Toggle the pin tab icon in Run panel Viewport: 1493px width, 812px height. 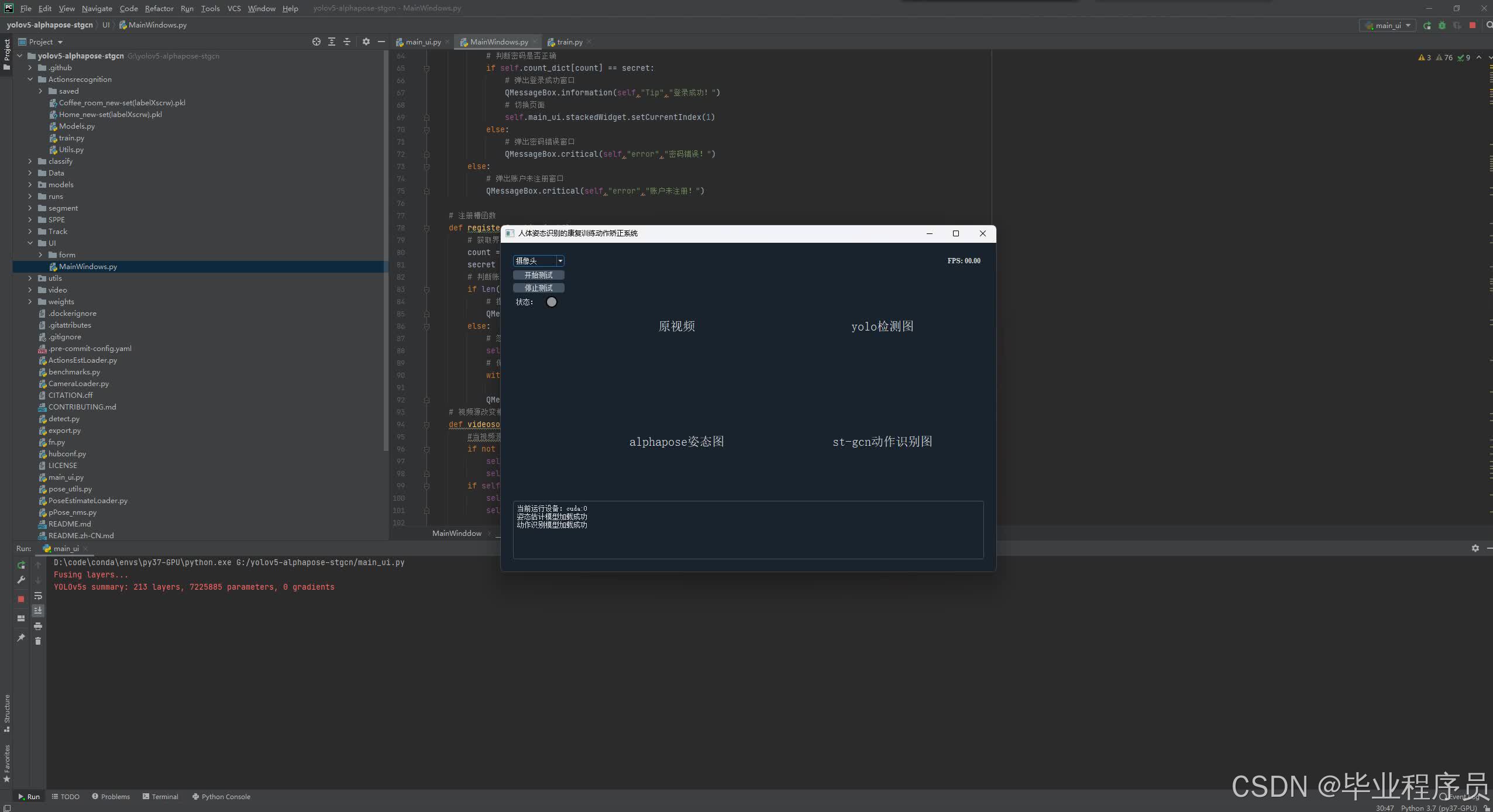tap(21, 638)
